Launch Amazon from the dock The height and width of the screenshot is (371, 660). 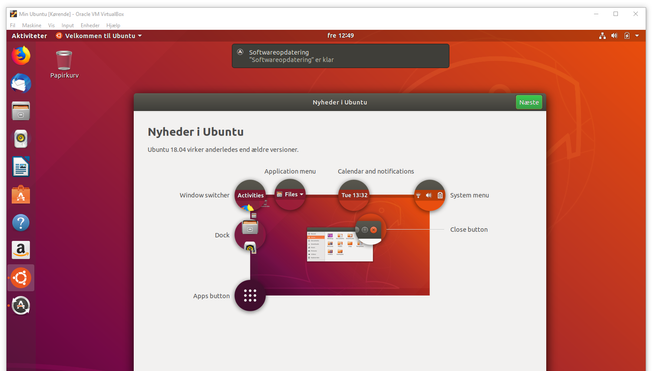(21, 250)
